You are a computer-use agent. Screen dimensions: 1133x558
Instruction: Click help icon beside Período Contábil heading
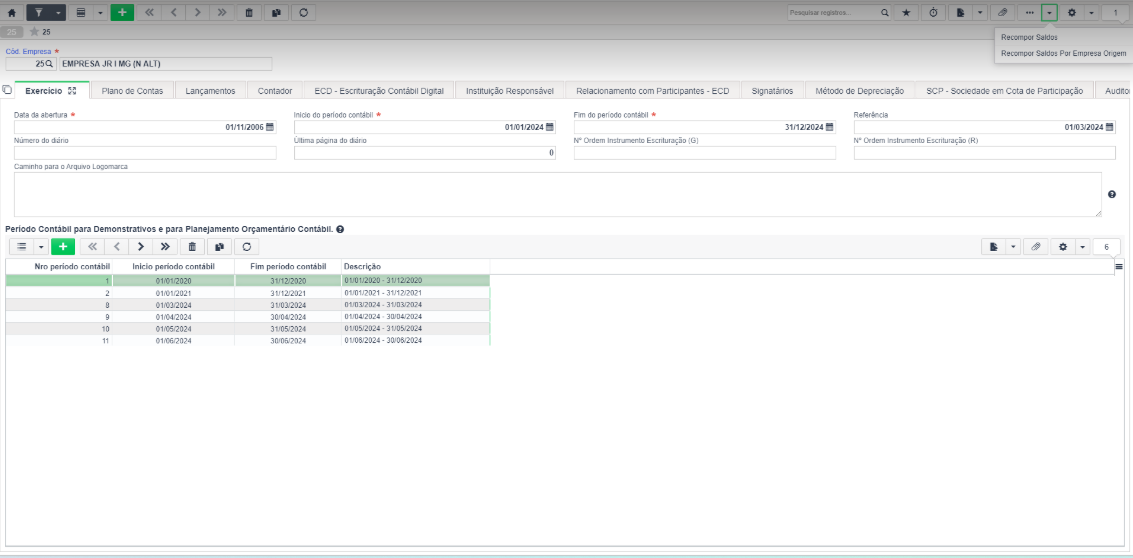pyautogui.click(x=340, y=229)
